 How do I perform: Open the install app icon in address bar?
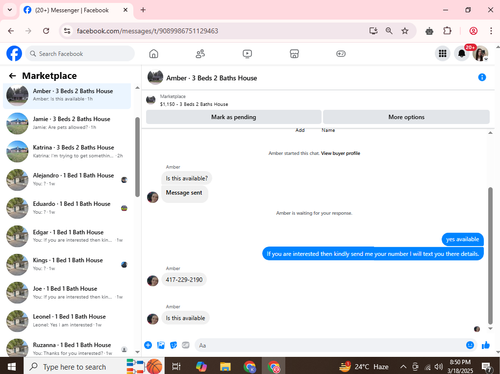(373, 31)
